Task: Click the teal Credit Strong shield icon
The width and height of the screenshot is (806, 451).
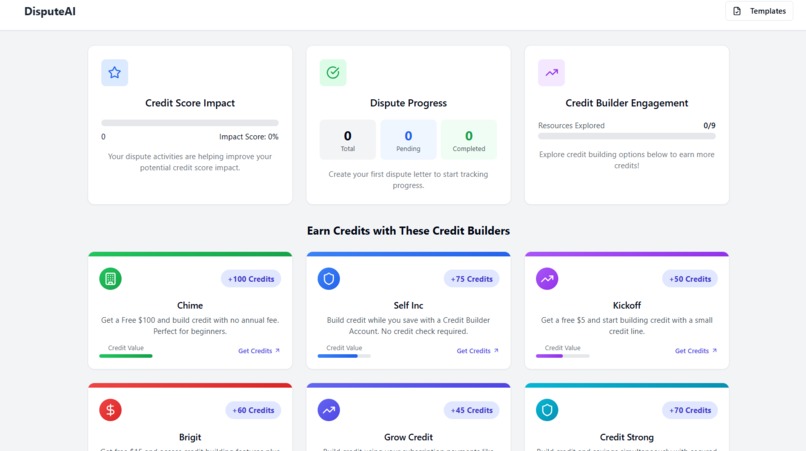Action: [x=547, y=410]
